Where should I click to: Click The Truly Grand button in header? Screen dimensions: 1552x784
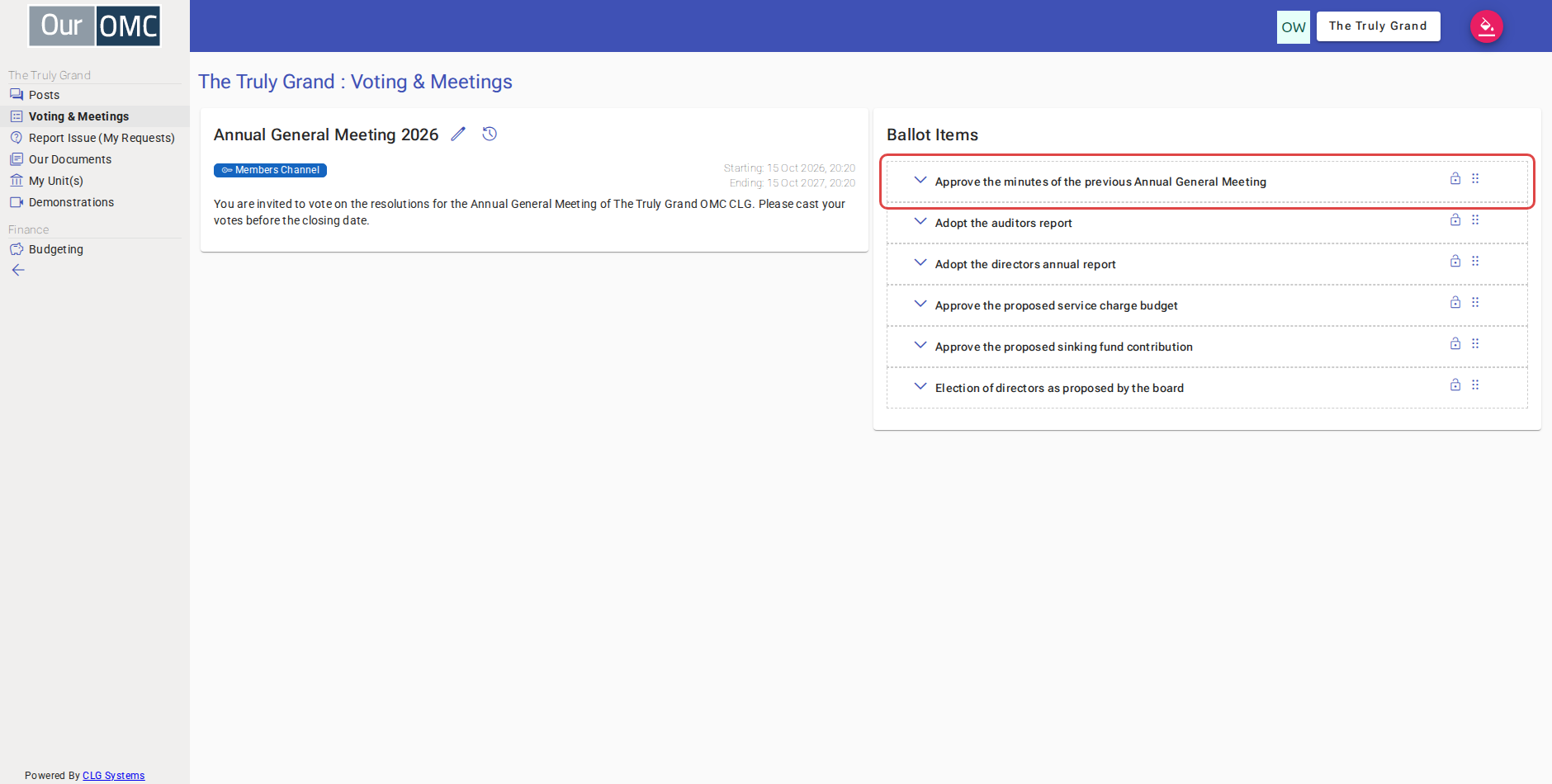[1378, 26]
